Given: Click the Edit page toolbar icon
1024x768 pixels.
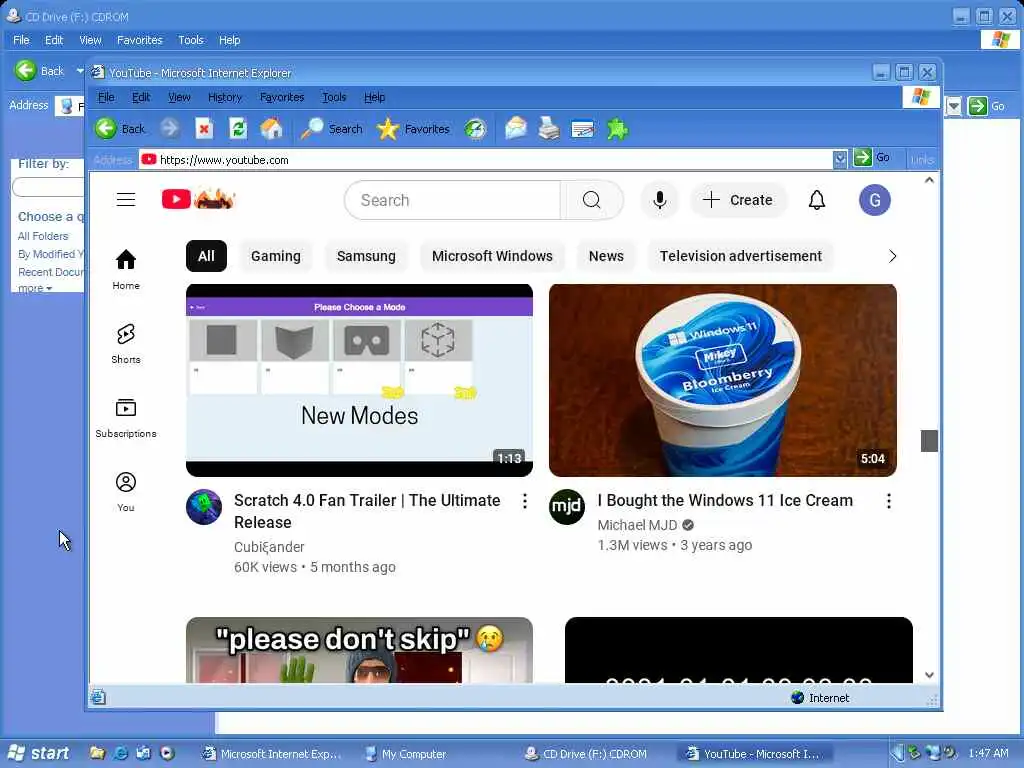Looking at the screenshot, I should coord(583,129).
